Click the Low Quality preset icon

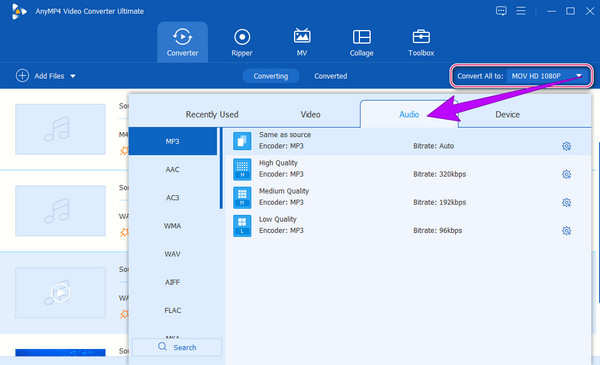[242, 225]
